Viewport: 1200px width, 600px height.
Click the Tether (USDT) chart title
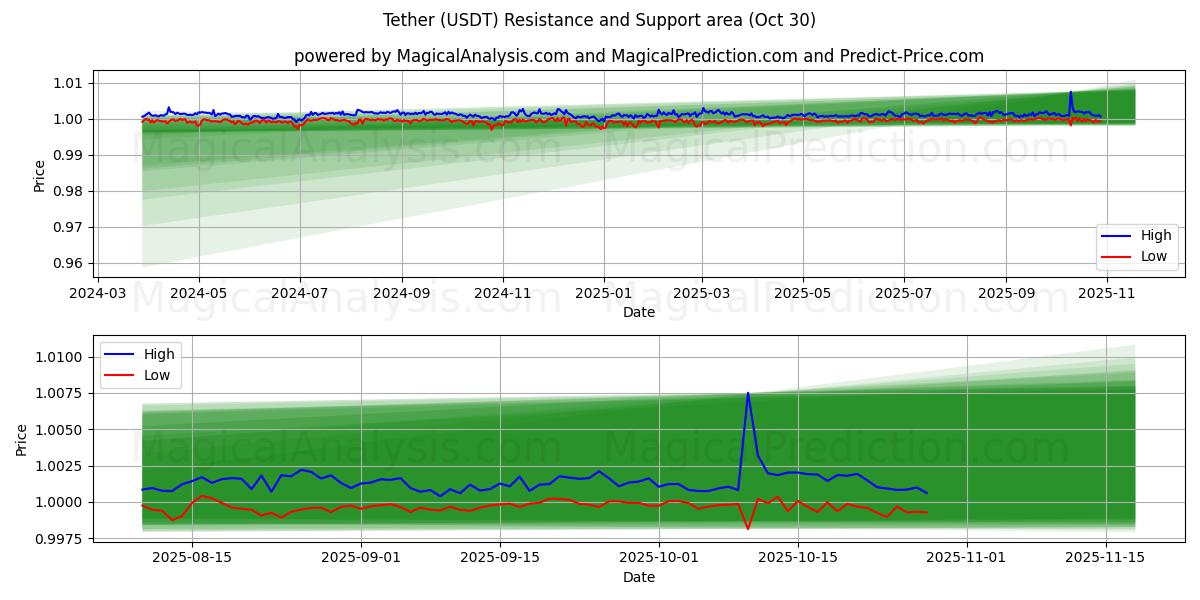pos(599,20)
